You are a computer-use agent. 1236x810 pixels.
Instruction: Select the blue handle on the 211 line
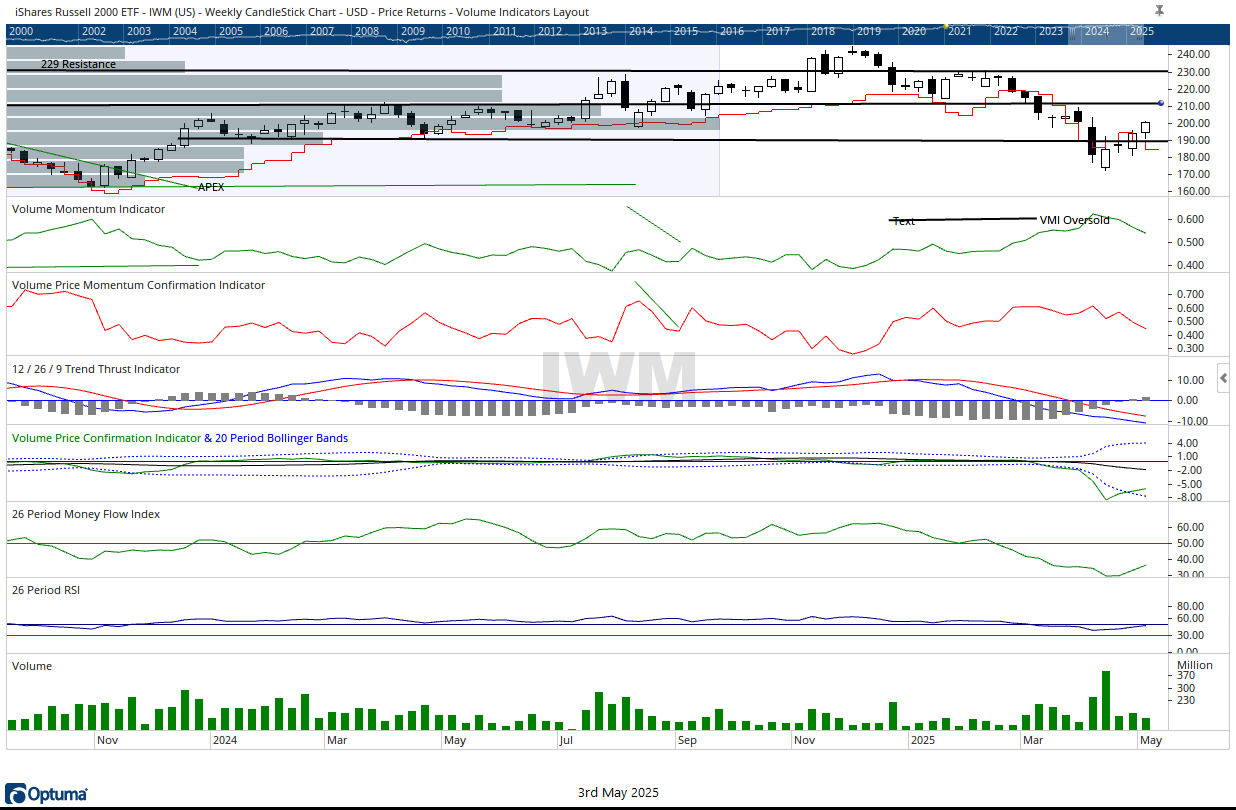tap(1159, 103)
